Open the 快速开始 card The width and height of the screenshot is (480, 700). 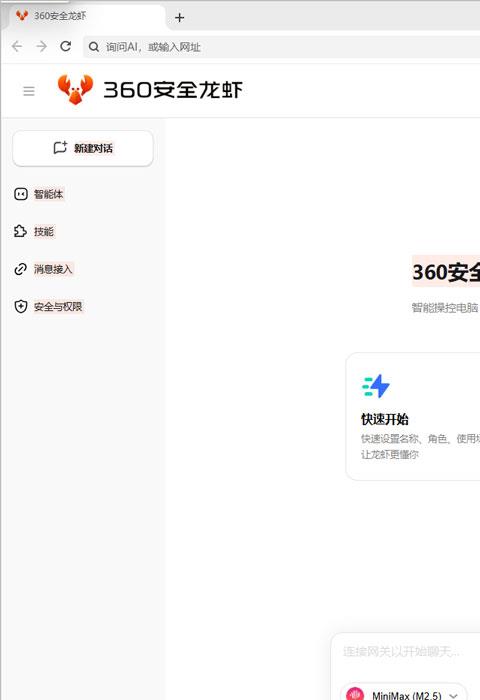point(413,417)
